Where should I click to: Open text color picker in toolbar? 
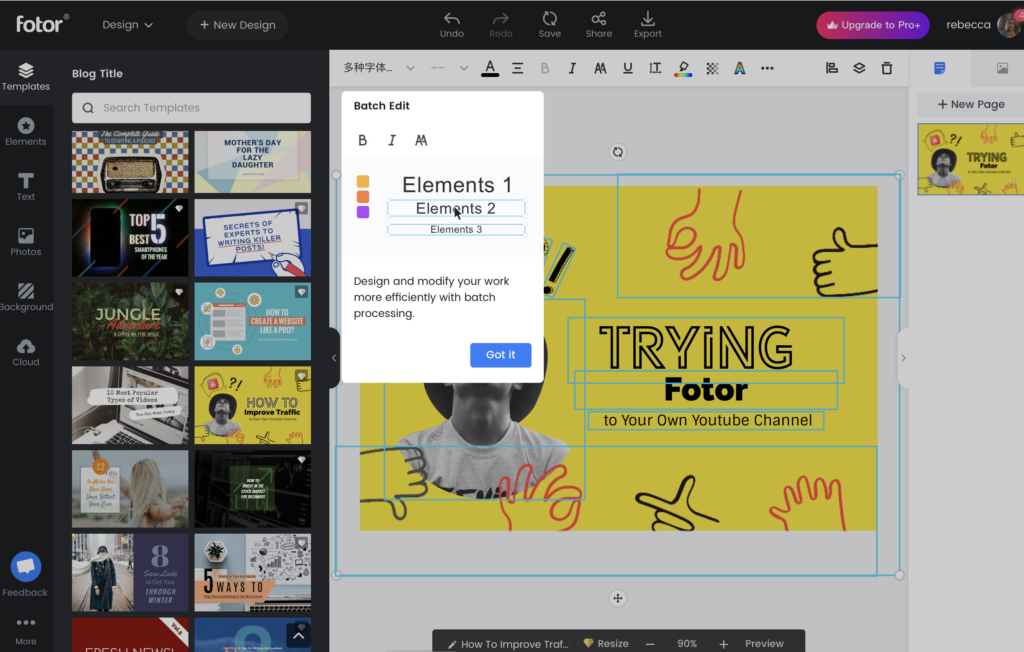[490, 68]
